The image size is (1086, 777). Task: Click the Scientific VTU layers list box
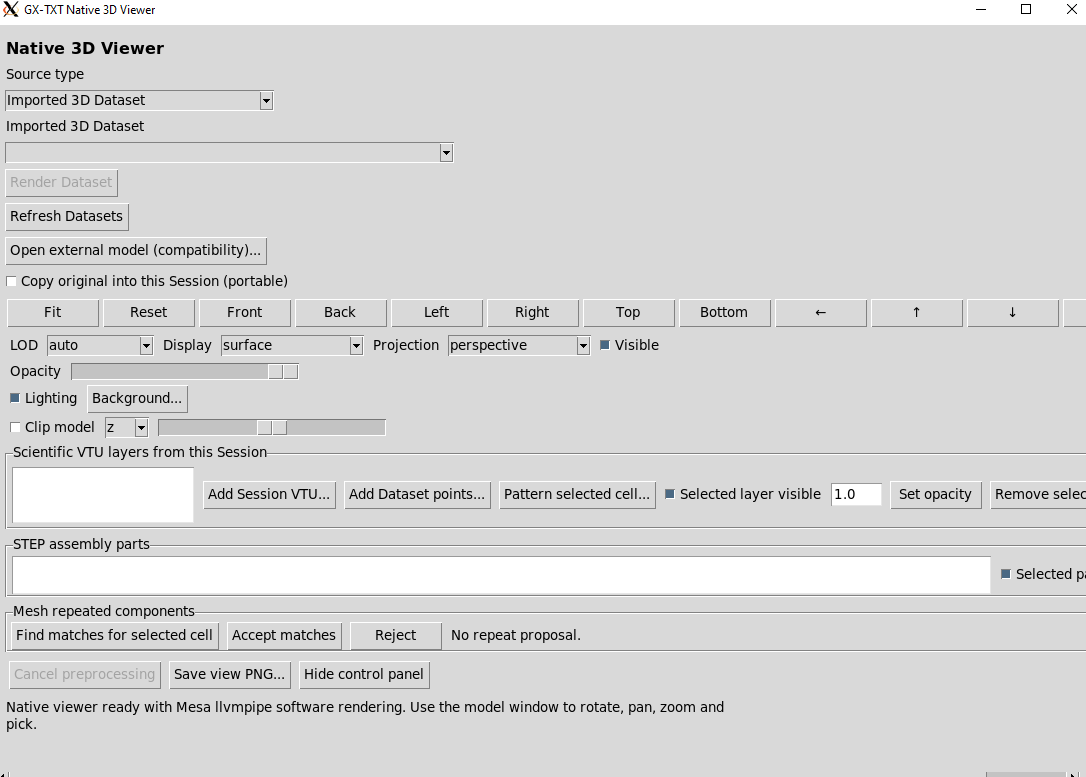[103, 495]
